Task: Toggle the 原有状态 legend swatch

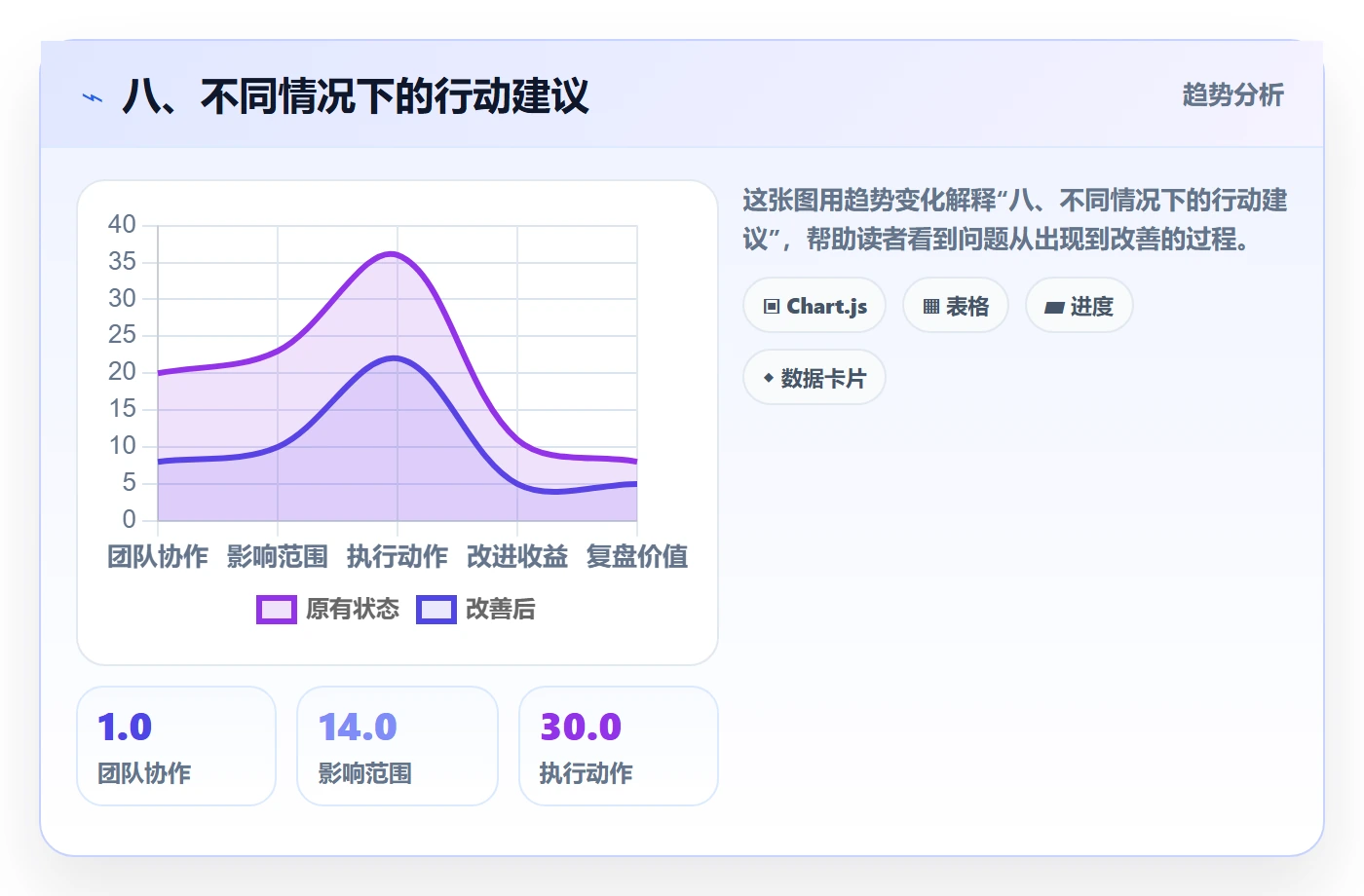Action: pyautogui.click(x=277, y=610)
